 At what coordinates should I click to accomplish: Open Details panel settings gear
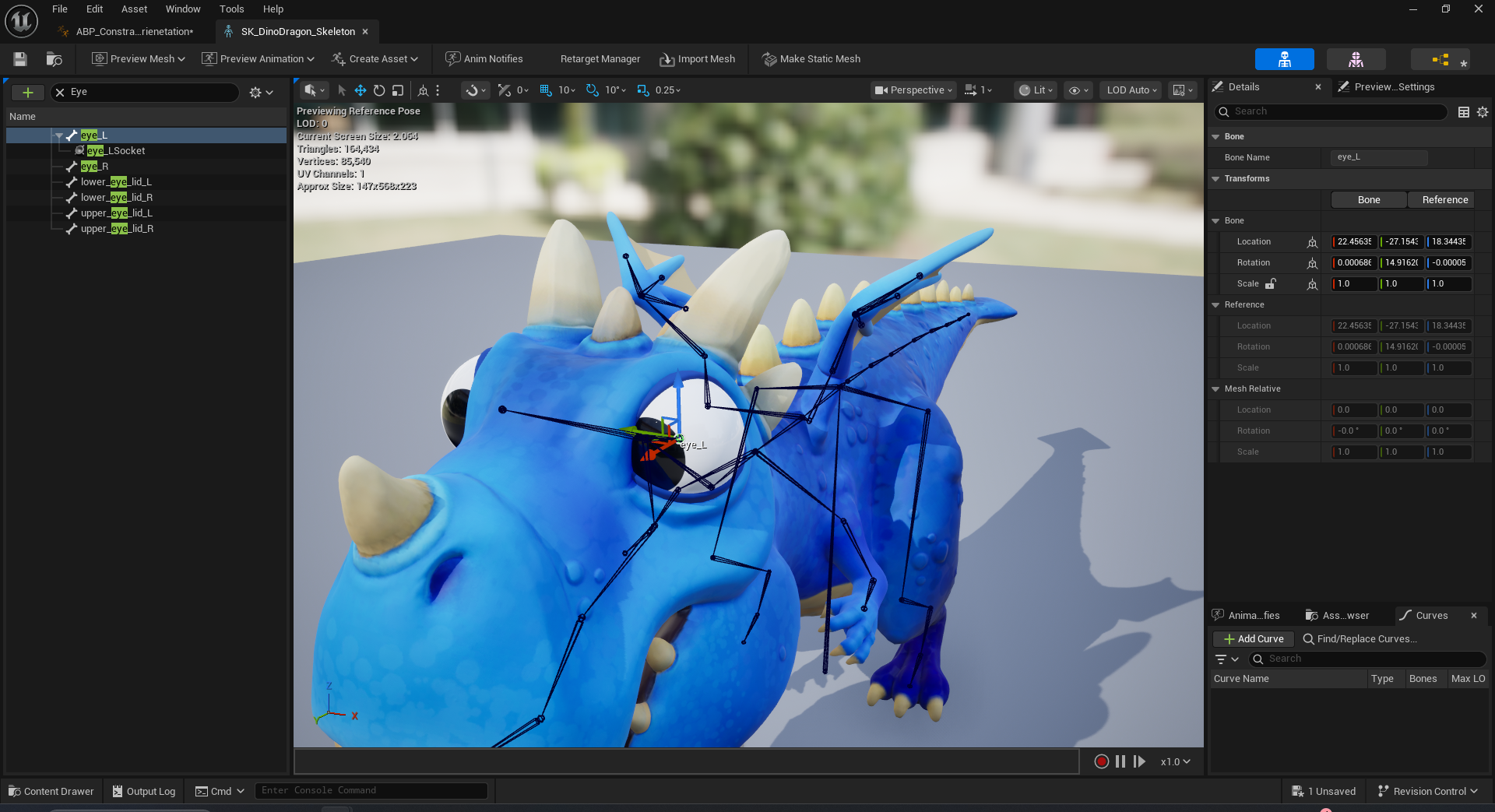pos(1483,112)
